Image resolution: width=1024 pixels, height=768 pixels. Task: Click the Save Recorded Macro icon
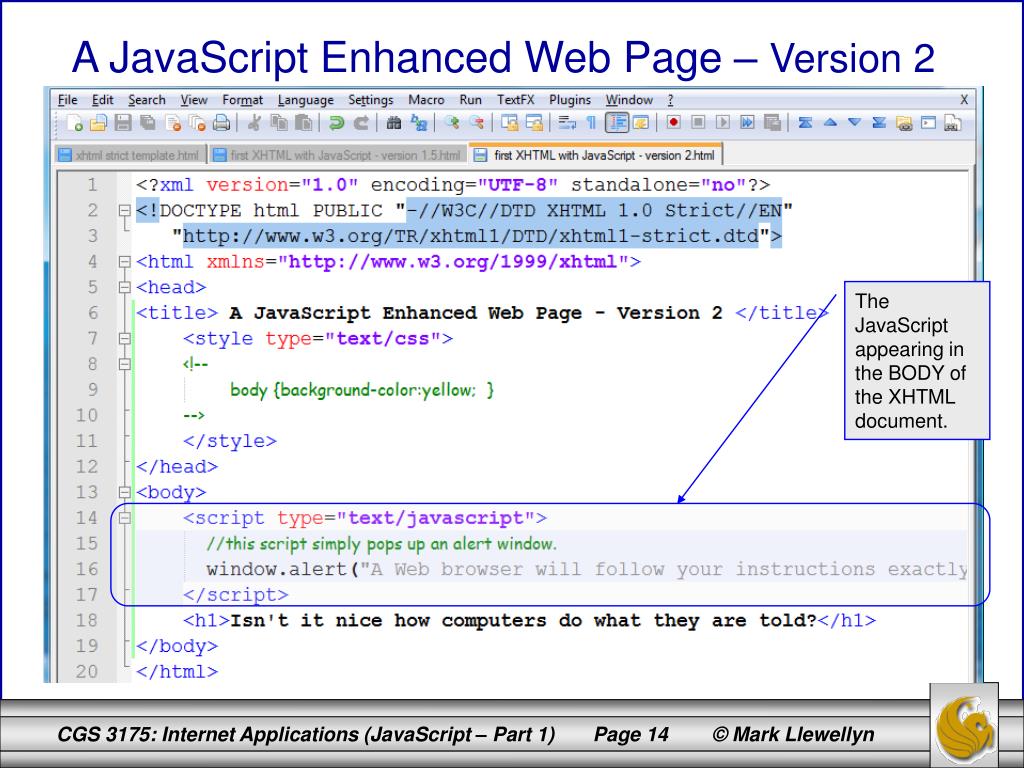pos(772,122)
